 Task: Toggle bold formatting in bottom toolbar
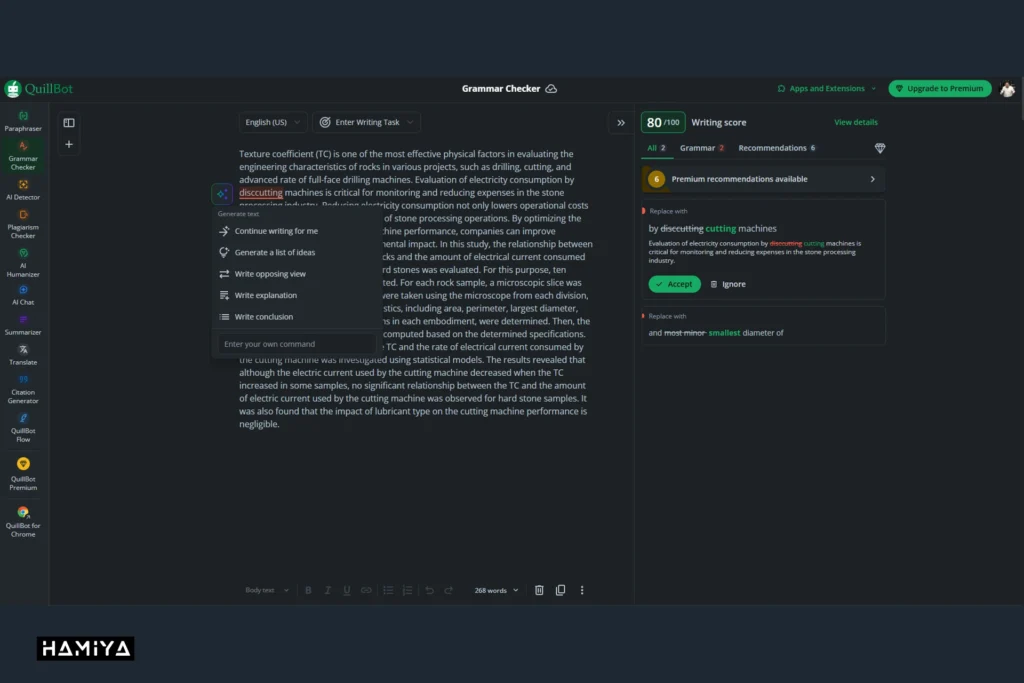click(308, 590)
